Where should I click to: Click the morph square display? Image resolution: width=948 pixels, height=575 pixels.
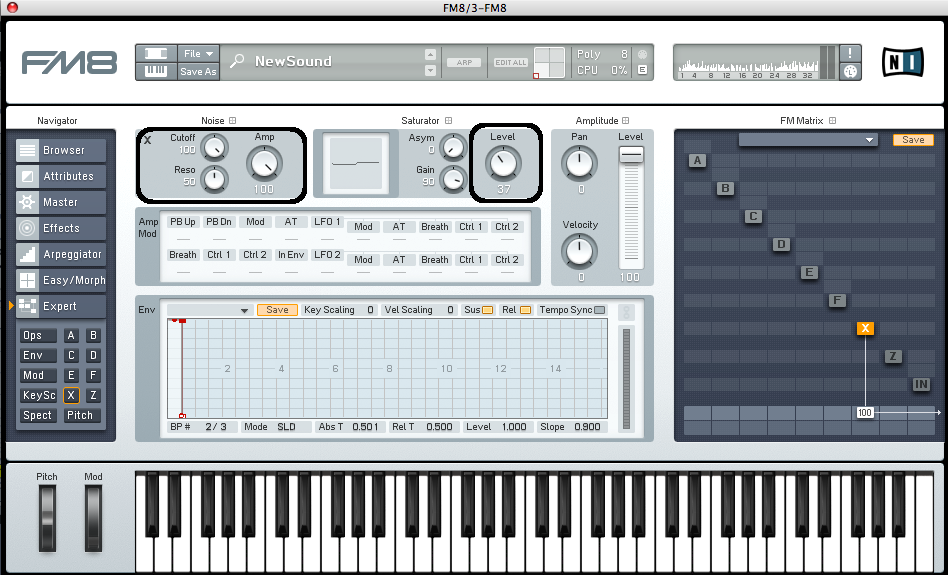click(x=550, y=62)
